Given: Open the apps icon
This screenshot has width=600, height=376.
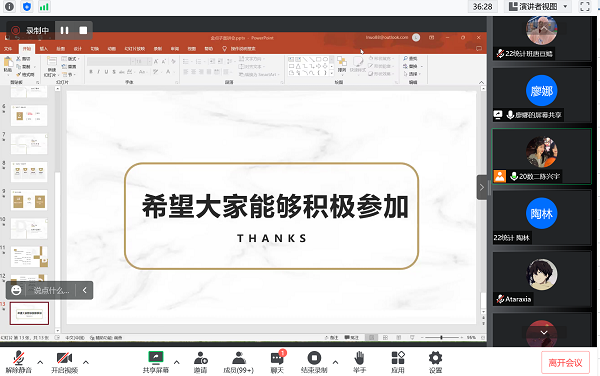Looking at the screenshot, I should [x=398, y=358].
